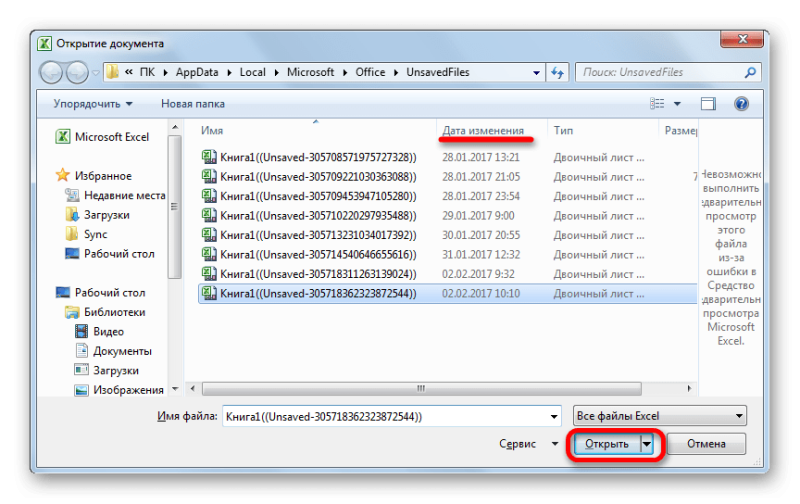800x504 pixels.
Task: Click the date cell 29.01.2017 9:00
Action: point(478,215)
